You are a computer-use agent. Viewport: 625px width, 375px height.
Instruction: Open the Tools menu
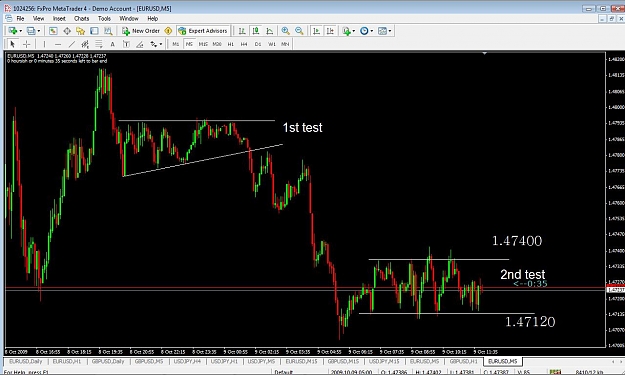click(x=104, y=18)
